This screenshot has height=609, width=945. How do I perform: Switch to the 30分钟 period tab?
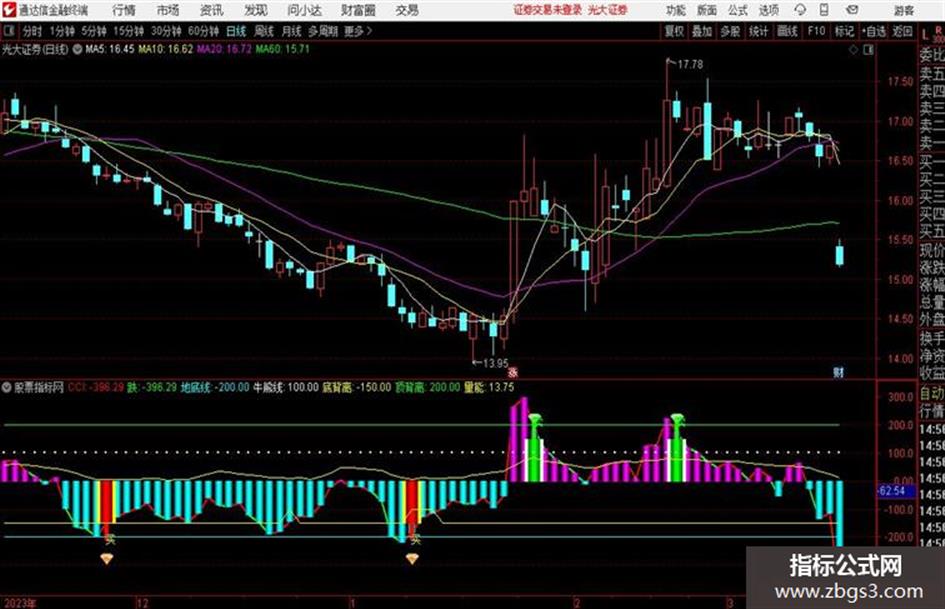[166, 31]
